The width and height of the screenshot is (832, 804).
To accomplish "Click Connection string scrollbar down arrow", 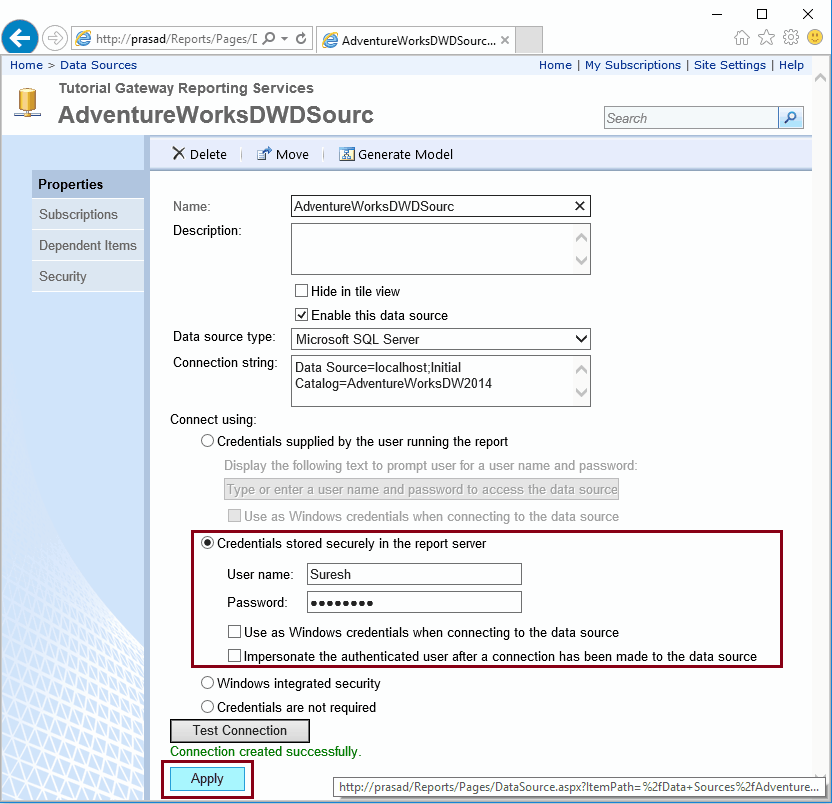I will (582, 392).
